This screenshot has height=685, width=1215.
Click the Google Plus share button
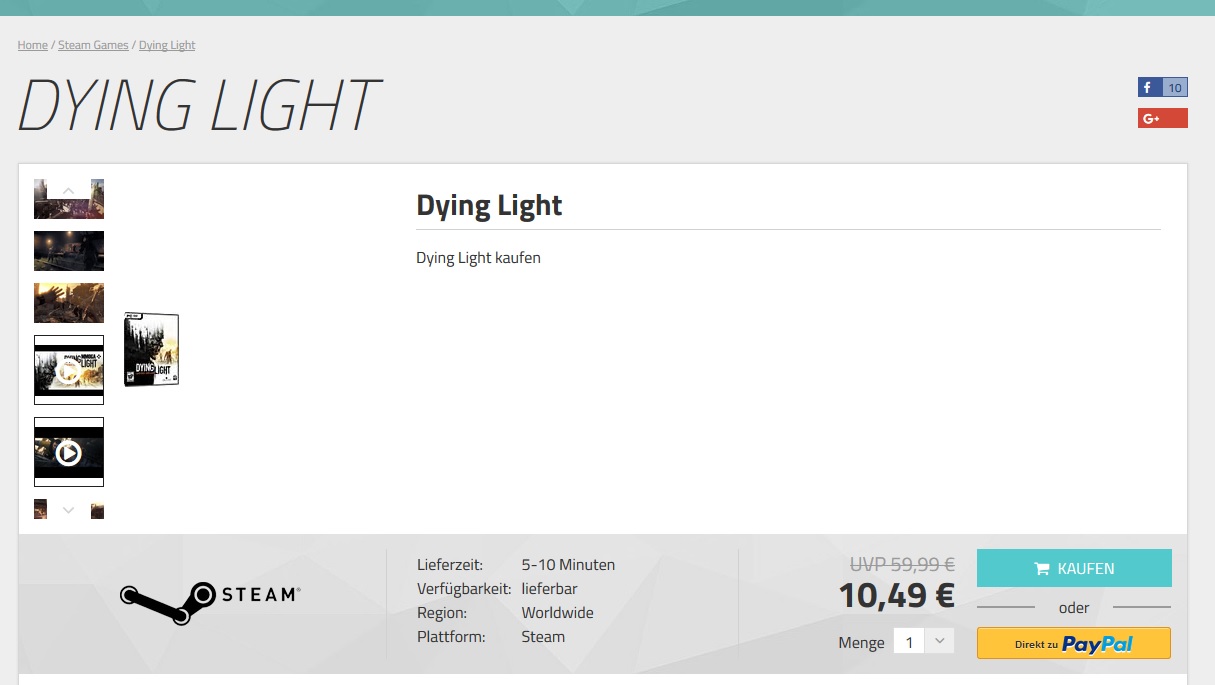[1163, 118]
